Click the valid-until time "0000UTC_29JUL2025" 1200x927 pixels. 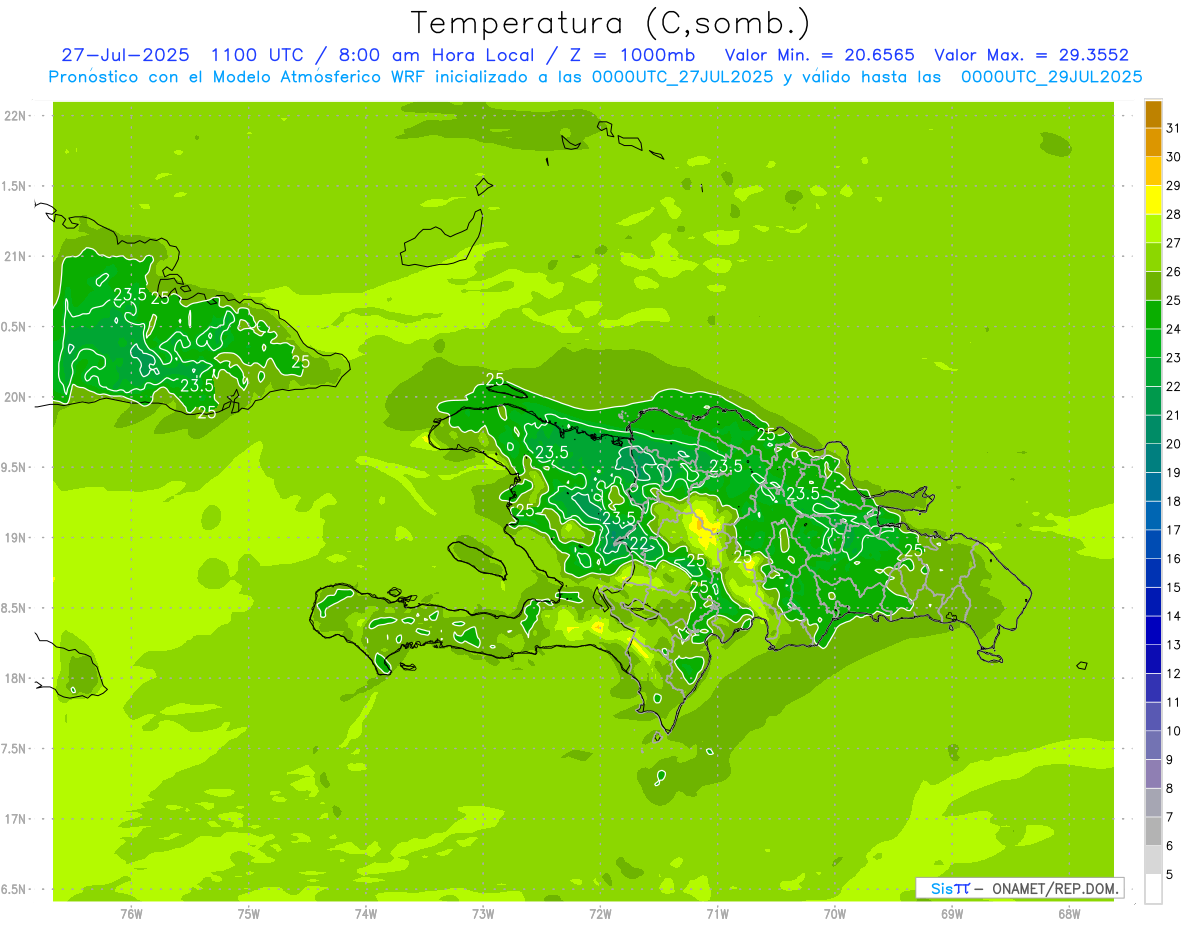coord(1051,77)
